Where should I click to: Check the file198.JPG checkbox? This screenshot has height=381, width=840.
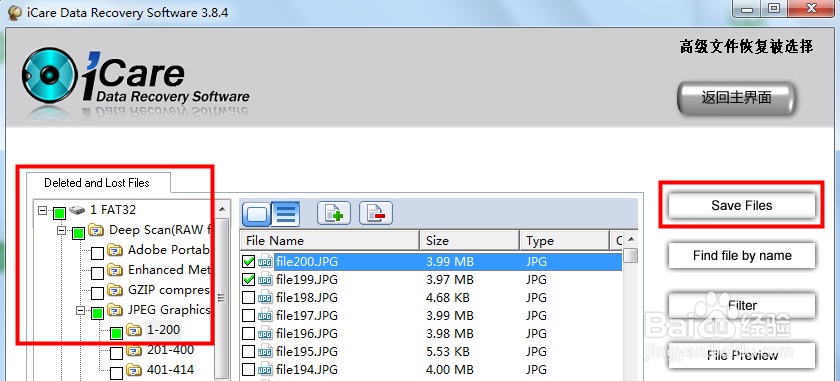[x=249, y=297]
